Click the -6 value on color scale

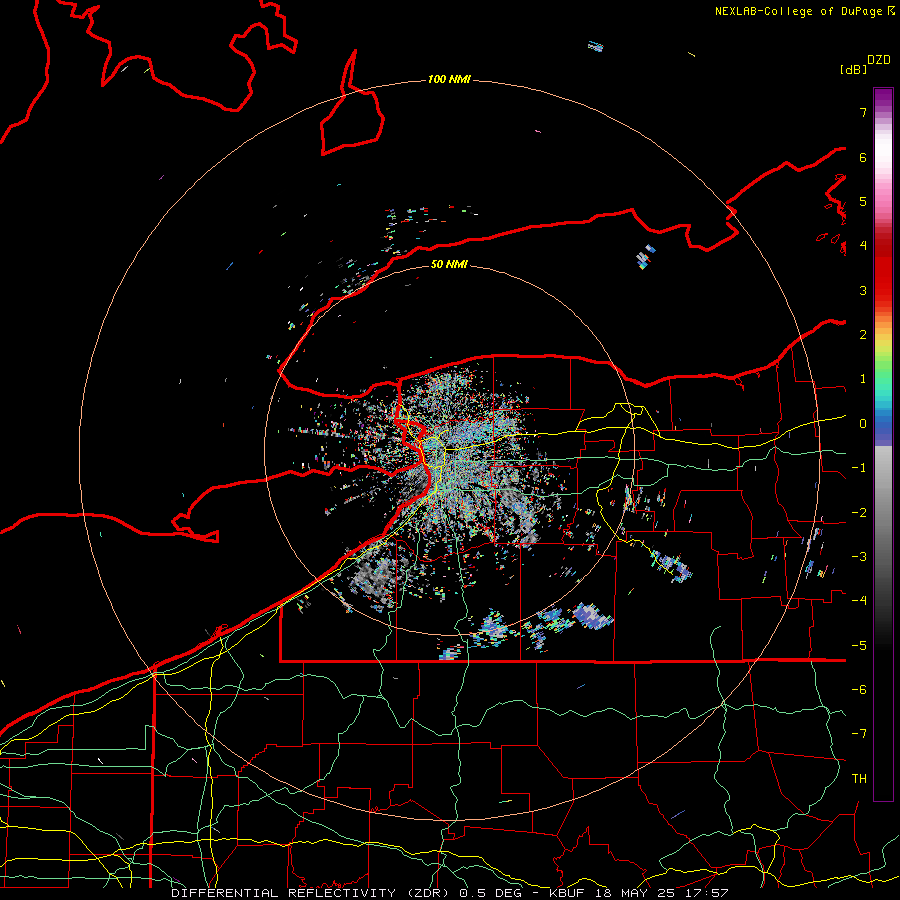859,690
